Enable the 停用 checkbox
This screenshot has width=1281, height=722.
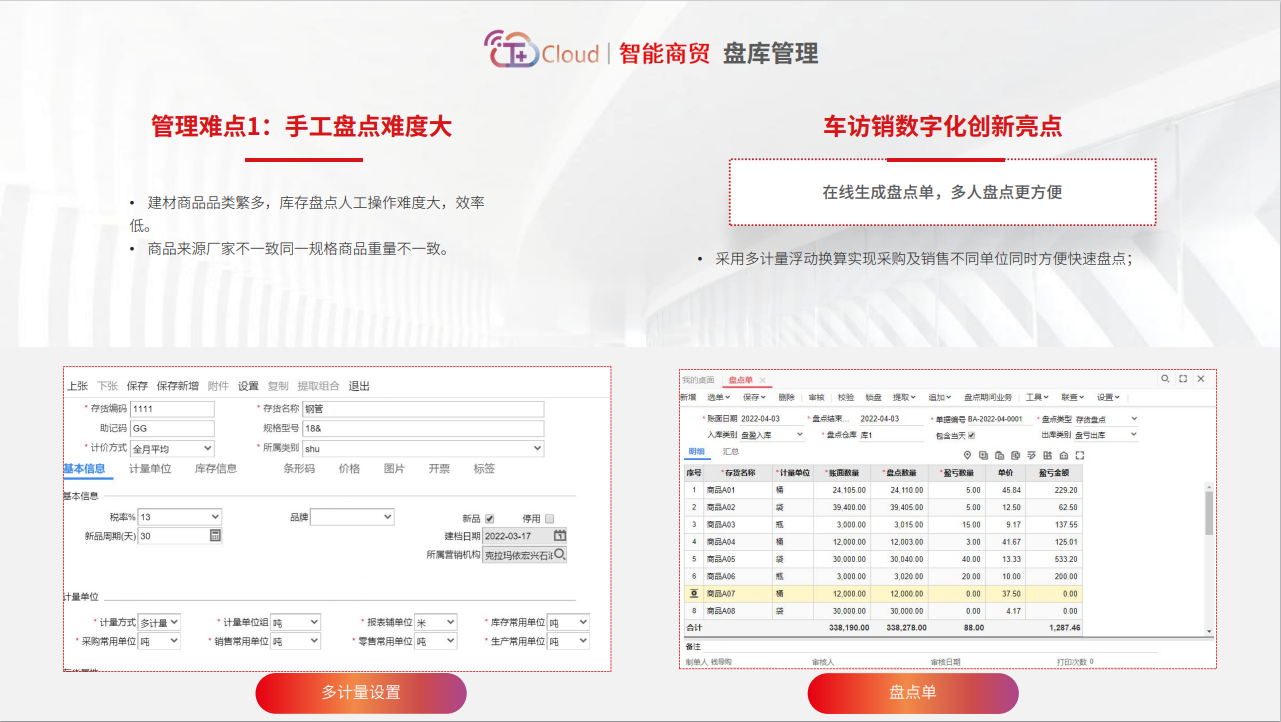[x=549, y=519]
